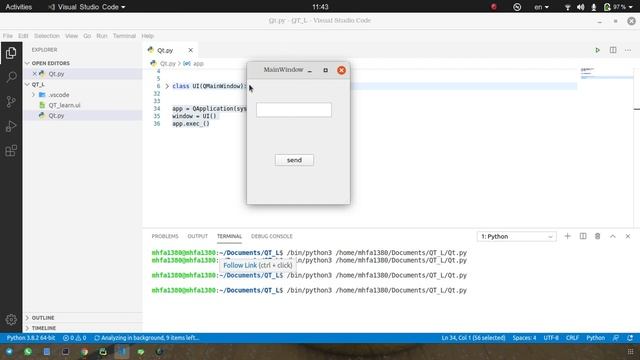Open Telegram from the taskbar

click(x=9, y=351)
